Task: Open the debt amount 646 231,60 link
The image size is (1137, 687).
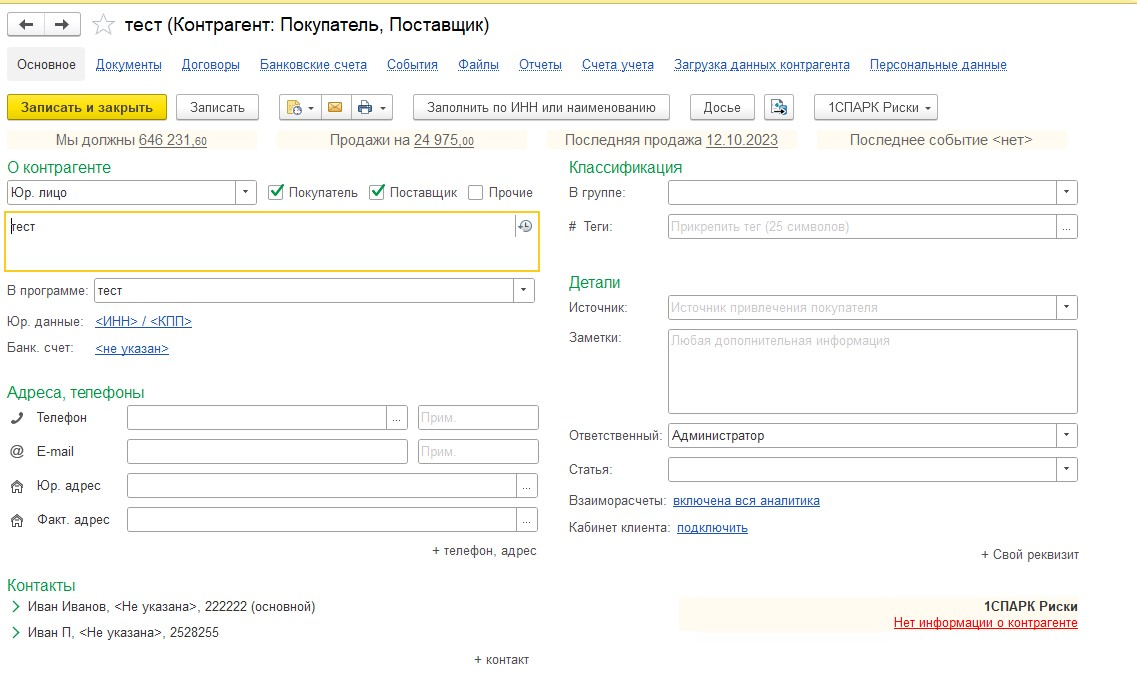Action: click(173, 140)
